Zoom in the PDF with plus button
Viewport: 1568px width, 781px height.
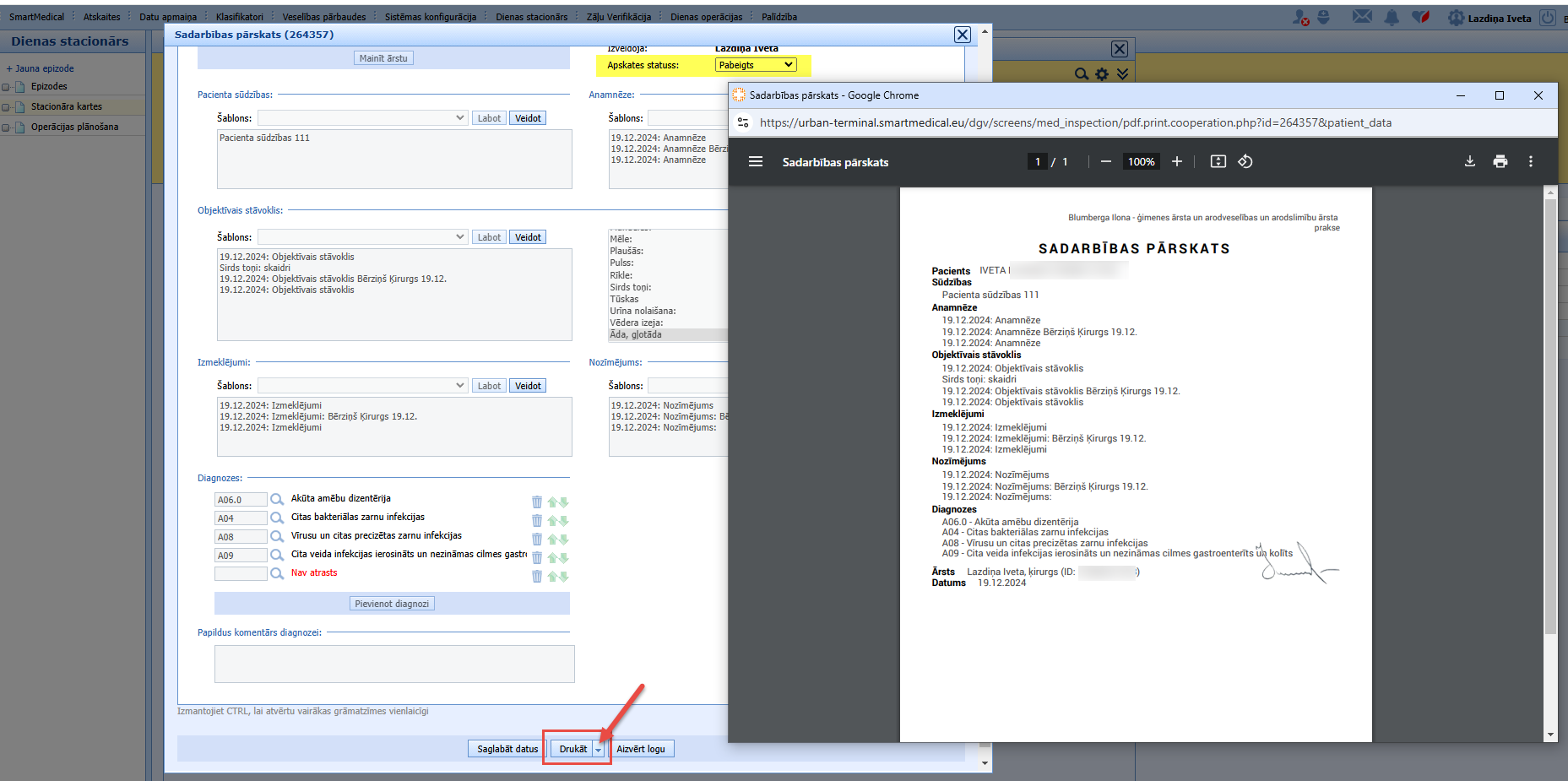click(x=1177, y=161)
